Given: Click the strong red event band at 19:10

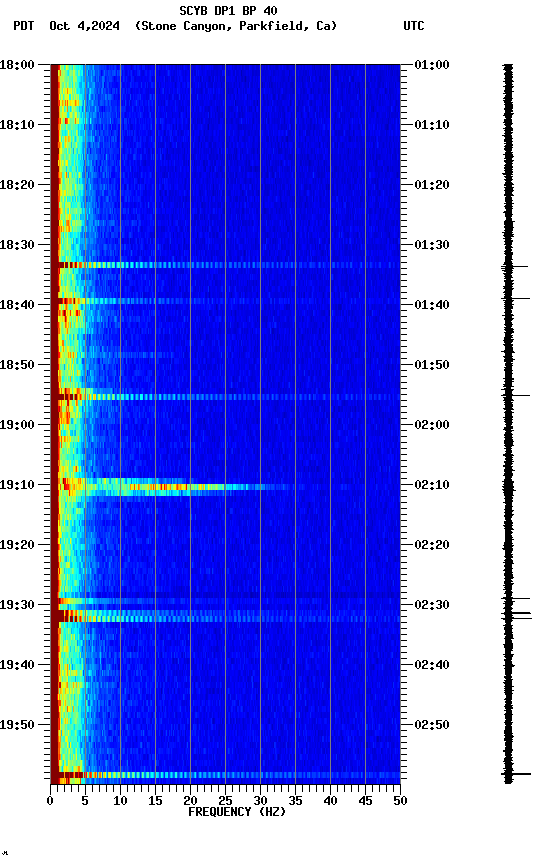Looking at the screenshot, I should pyautogui.click(x=176, y=487).
